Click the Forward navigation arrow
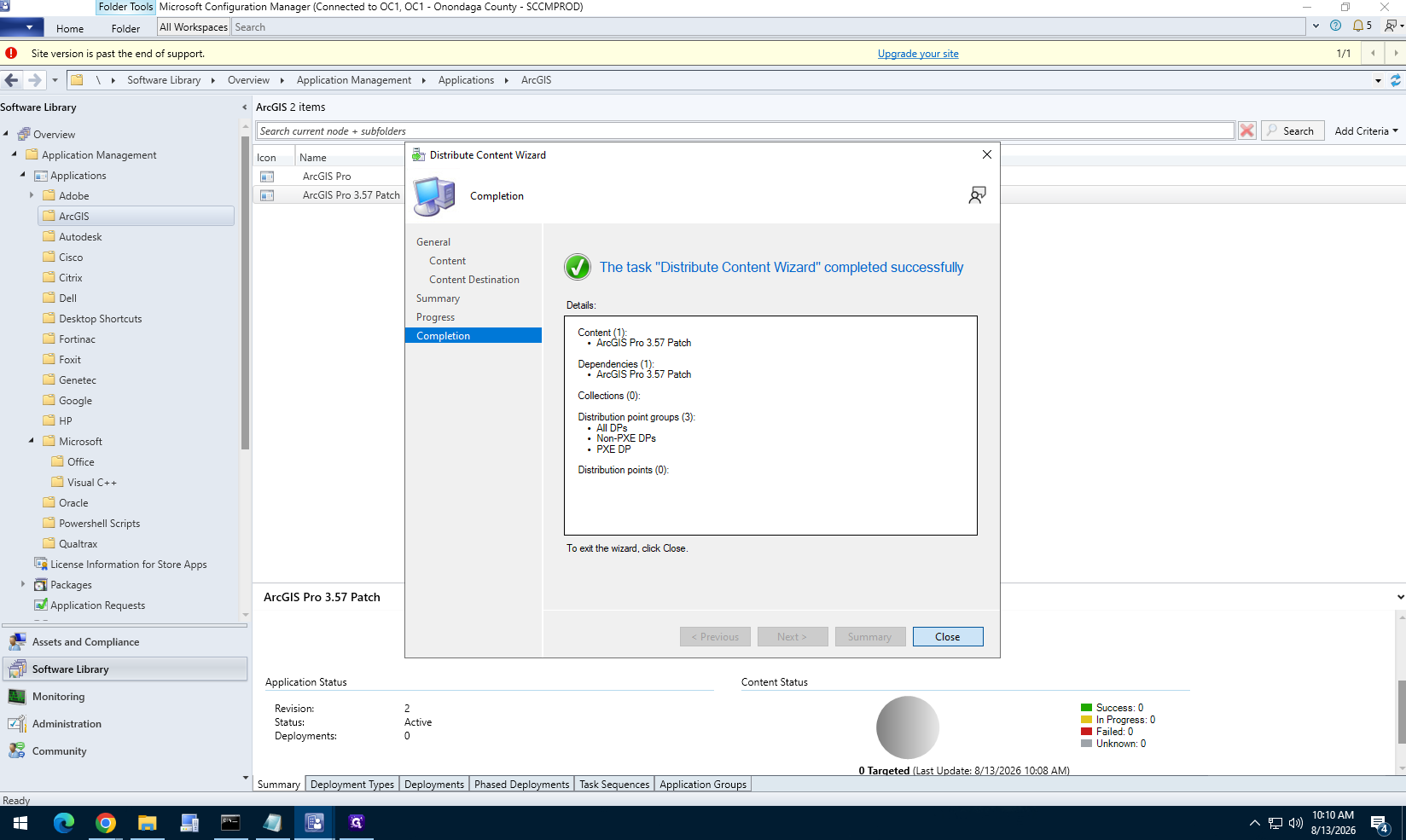Viewport: 1406px width, 840px height. click(34, 80)
